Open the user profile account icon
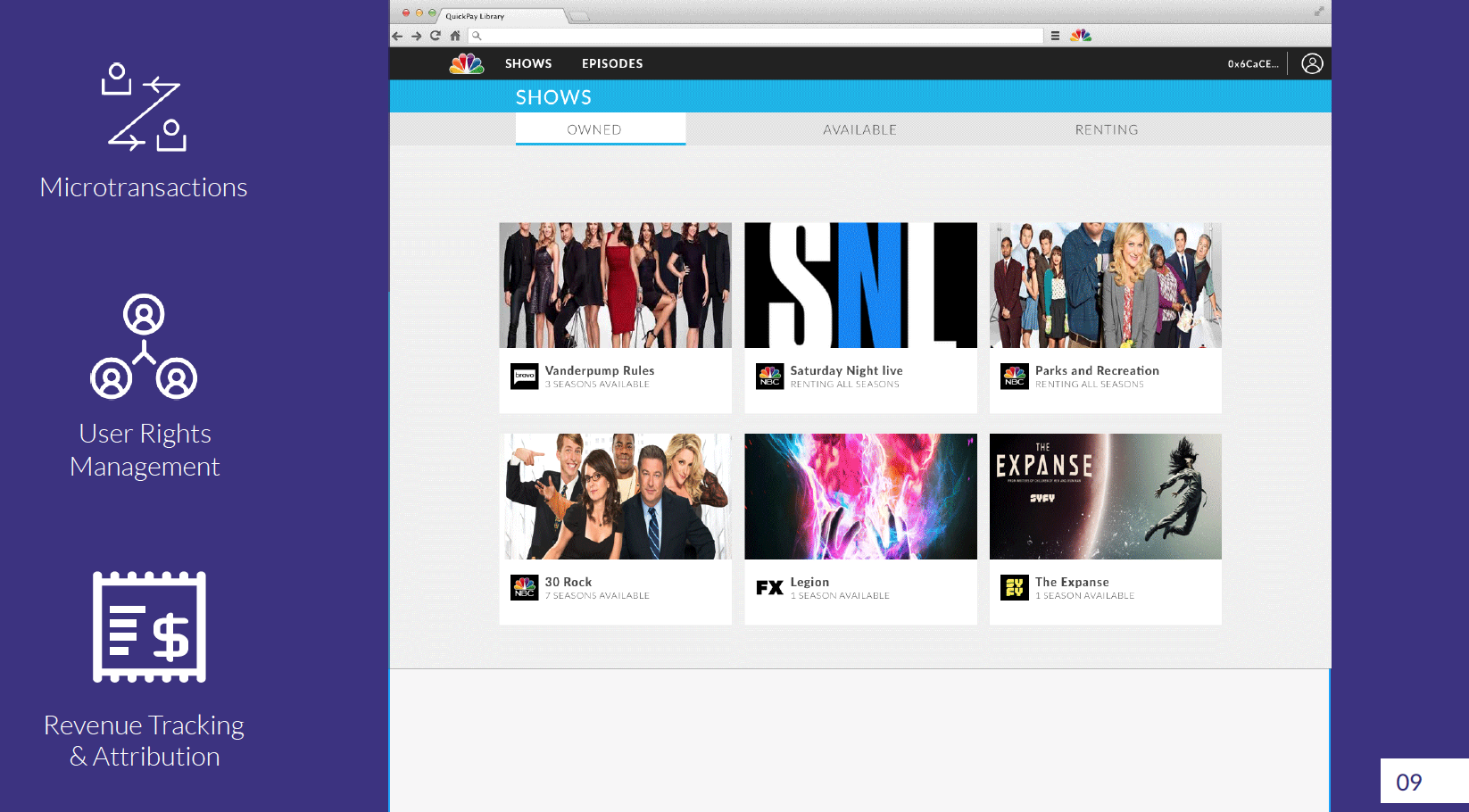The width and height of the screenshot is (1469, 812). tap(1311, 63)
